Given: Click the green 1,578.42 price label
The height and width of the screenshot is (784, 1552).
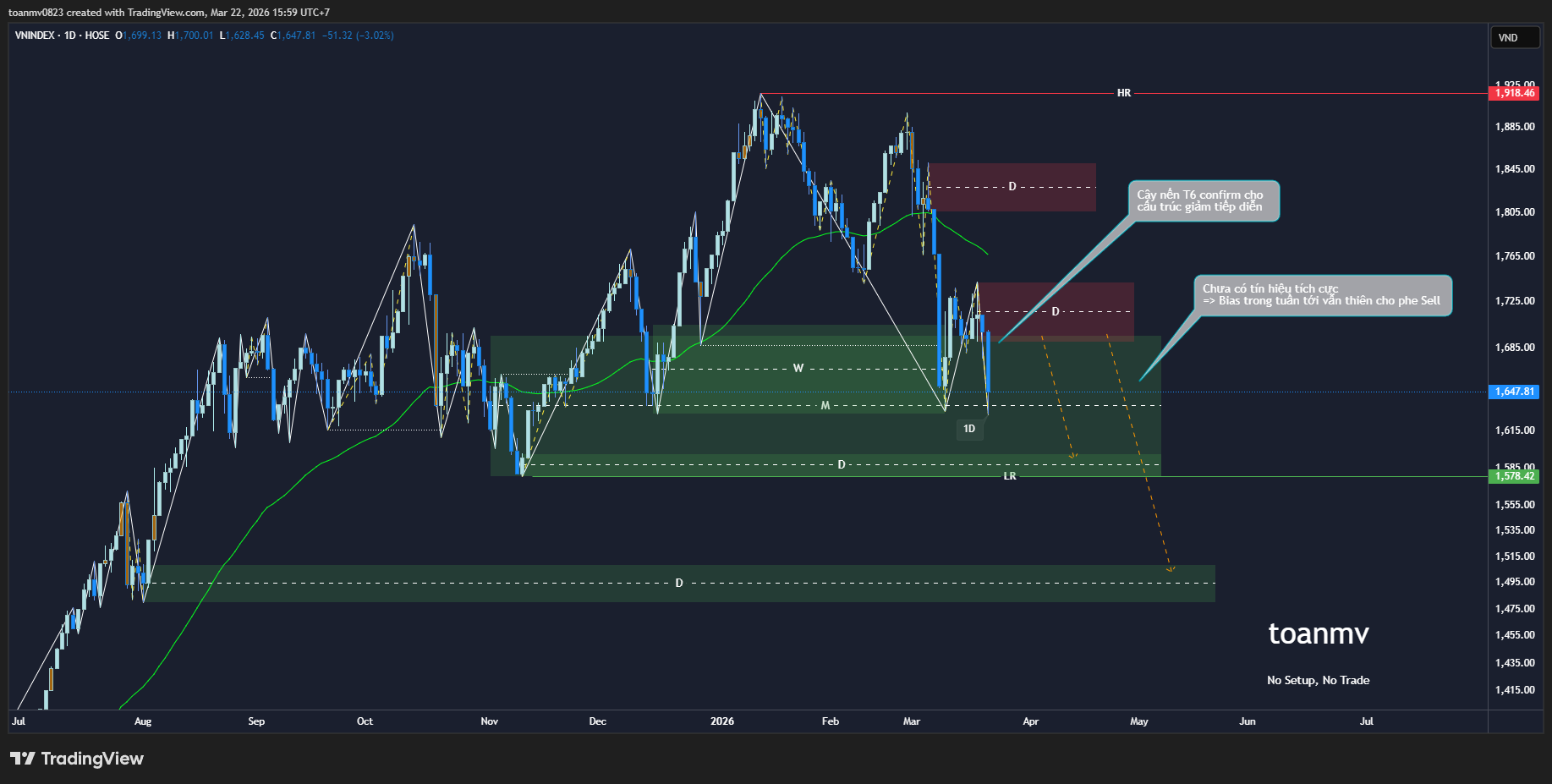Looking at the screenshot, I should (1514, 476).
